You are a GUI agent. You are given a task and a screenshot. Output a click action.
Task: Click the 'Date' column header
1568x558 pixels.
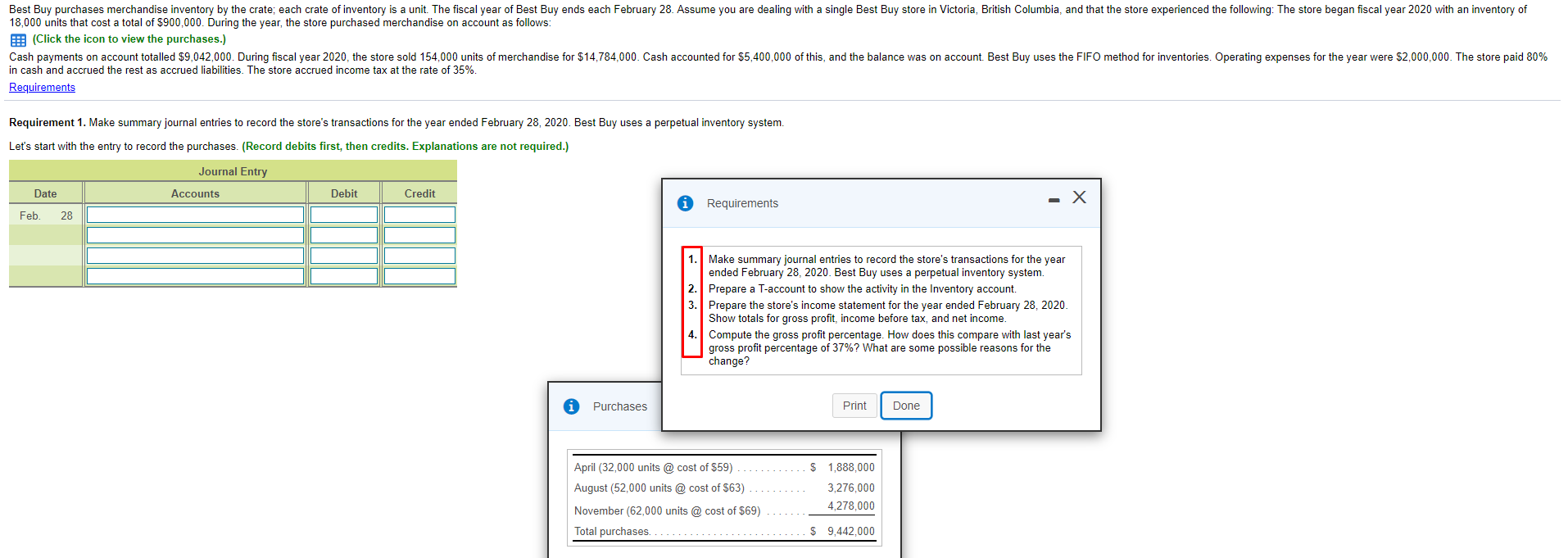pos(45,193)
